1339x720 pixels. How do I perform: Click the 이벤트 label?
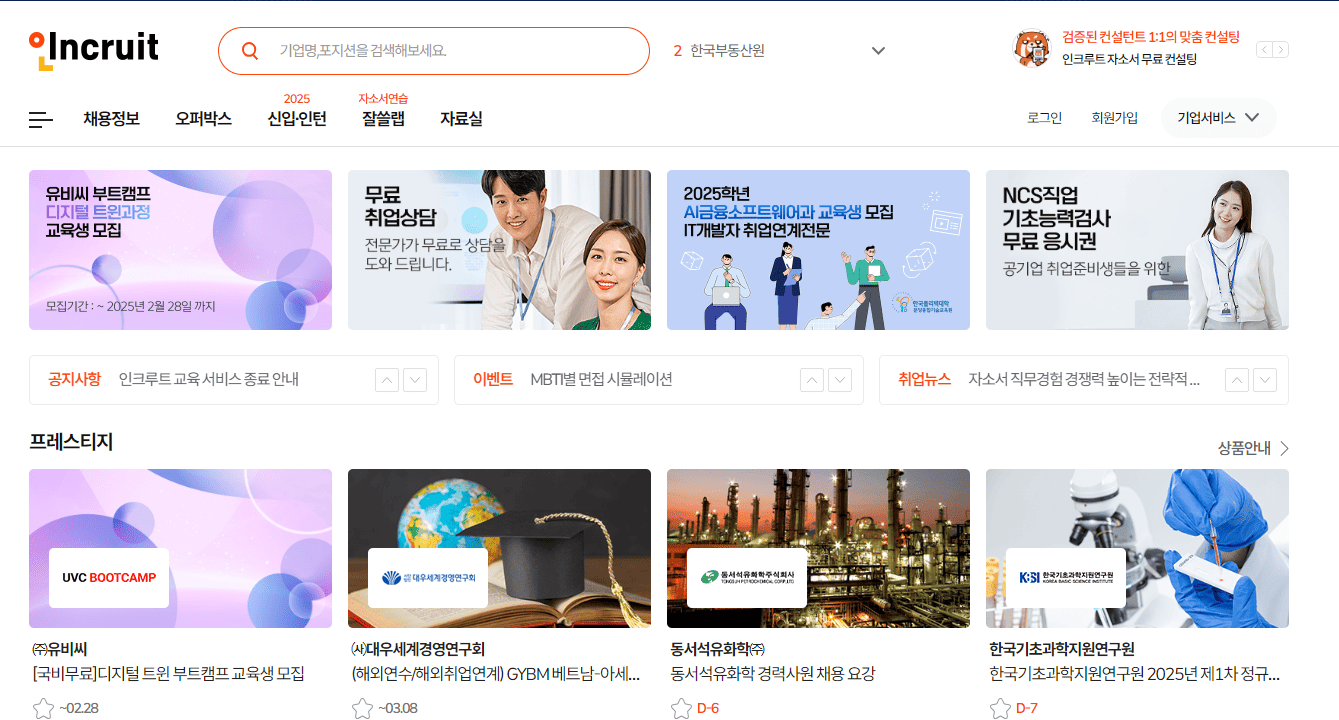tap(493, 380)
